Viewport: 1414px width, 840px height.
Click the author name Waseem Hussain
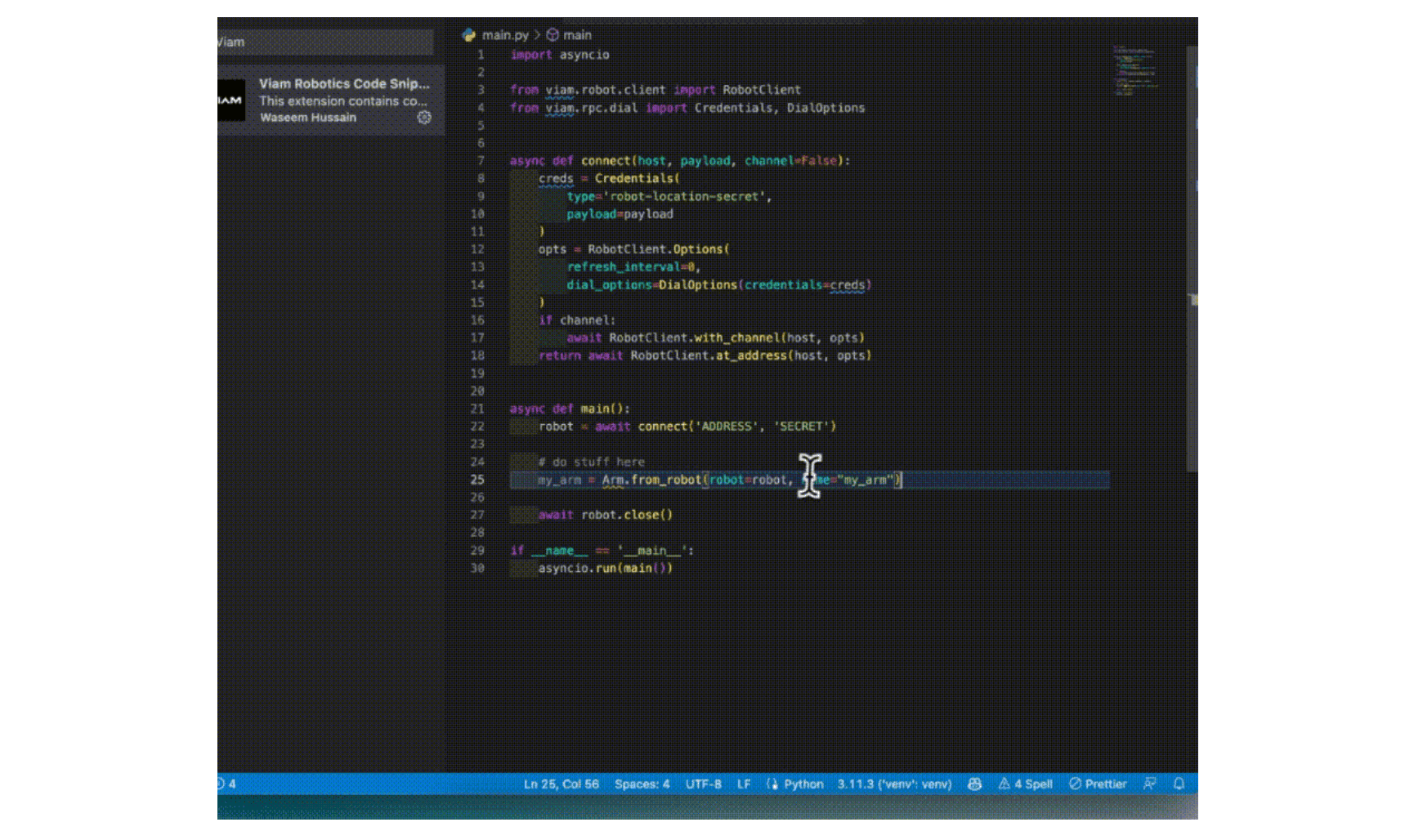click(x=308, y=118)
